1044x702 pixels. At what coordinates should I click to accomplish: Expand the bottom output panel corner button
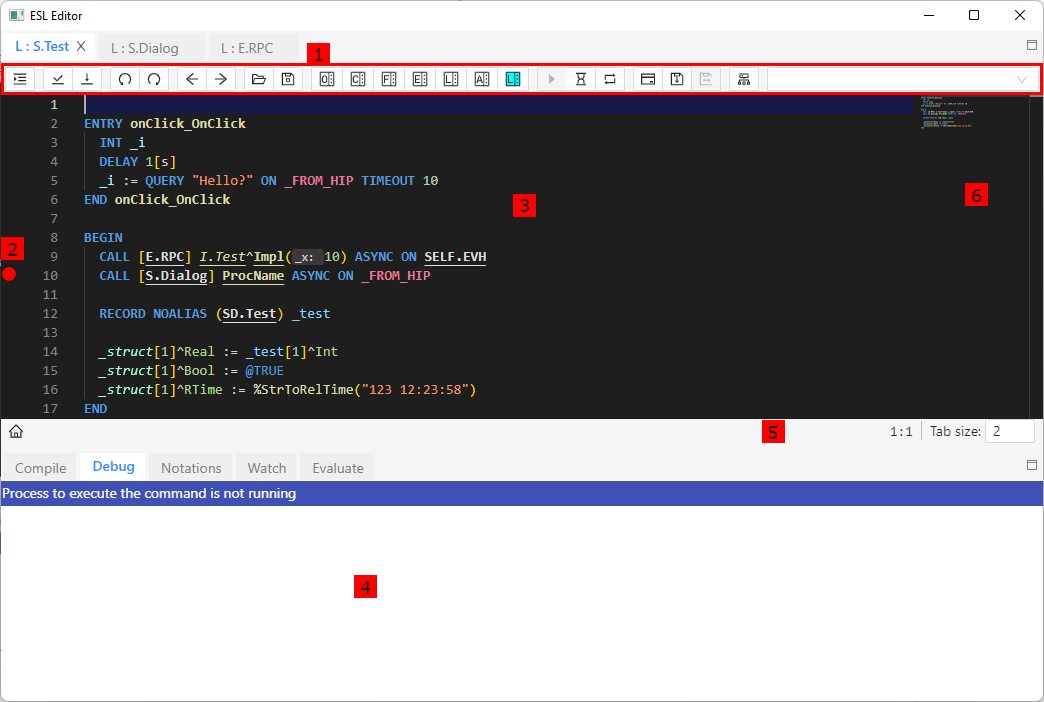[x=1032, y=465]
